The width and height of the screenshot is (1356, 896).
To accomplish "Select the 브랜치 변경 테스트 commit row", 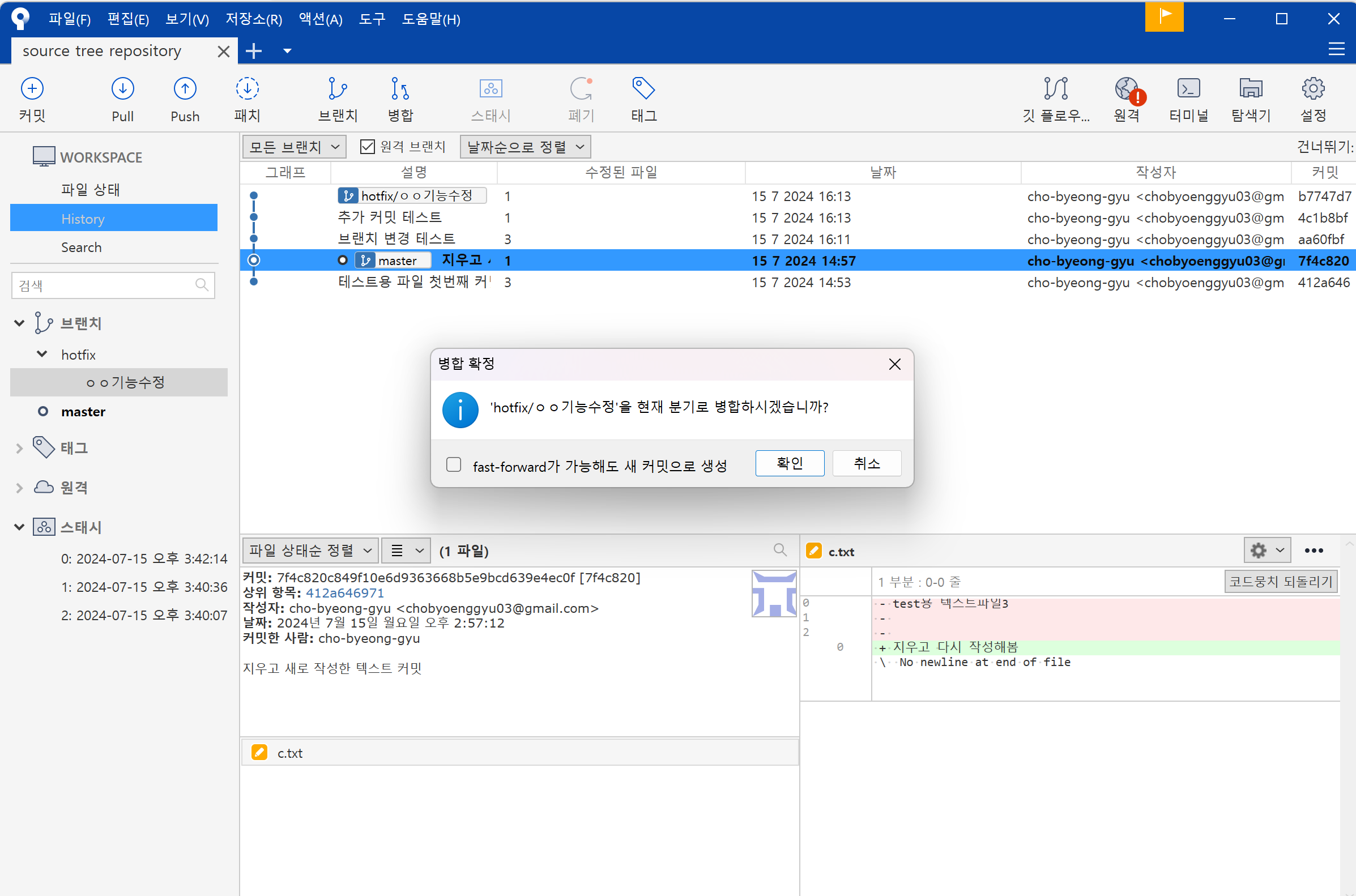I will [798, 240].
